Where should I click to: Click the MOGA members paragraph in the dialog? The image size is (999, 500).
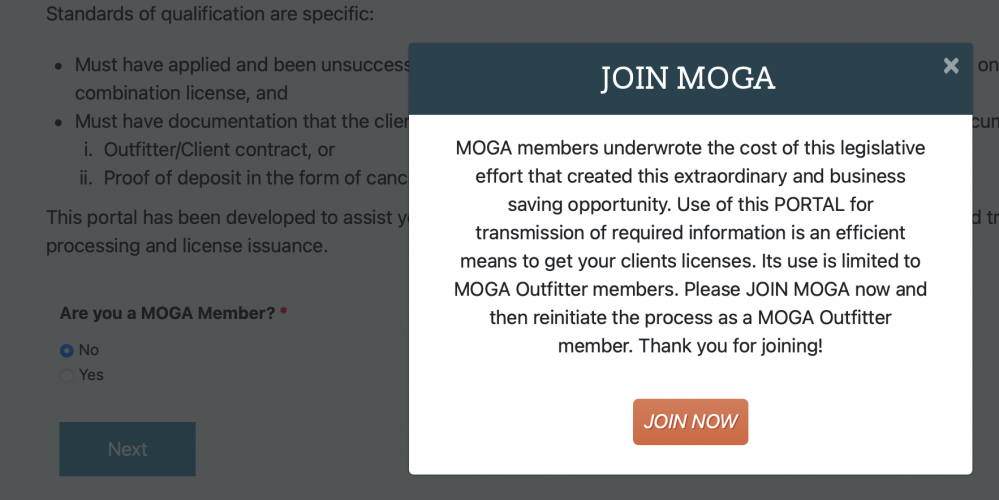[690, 246]
